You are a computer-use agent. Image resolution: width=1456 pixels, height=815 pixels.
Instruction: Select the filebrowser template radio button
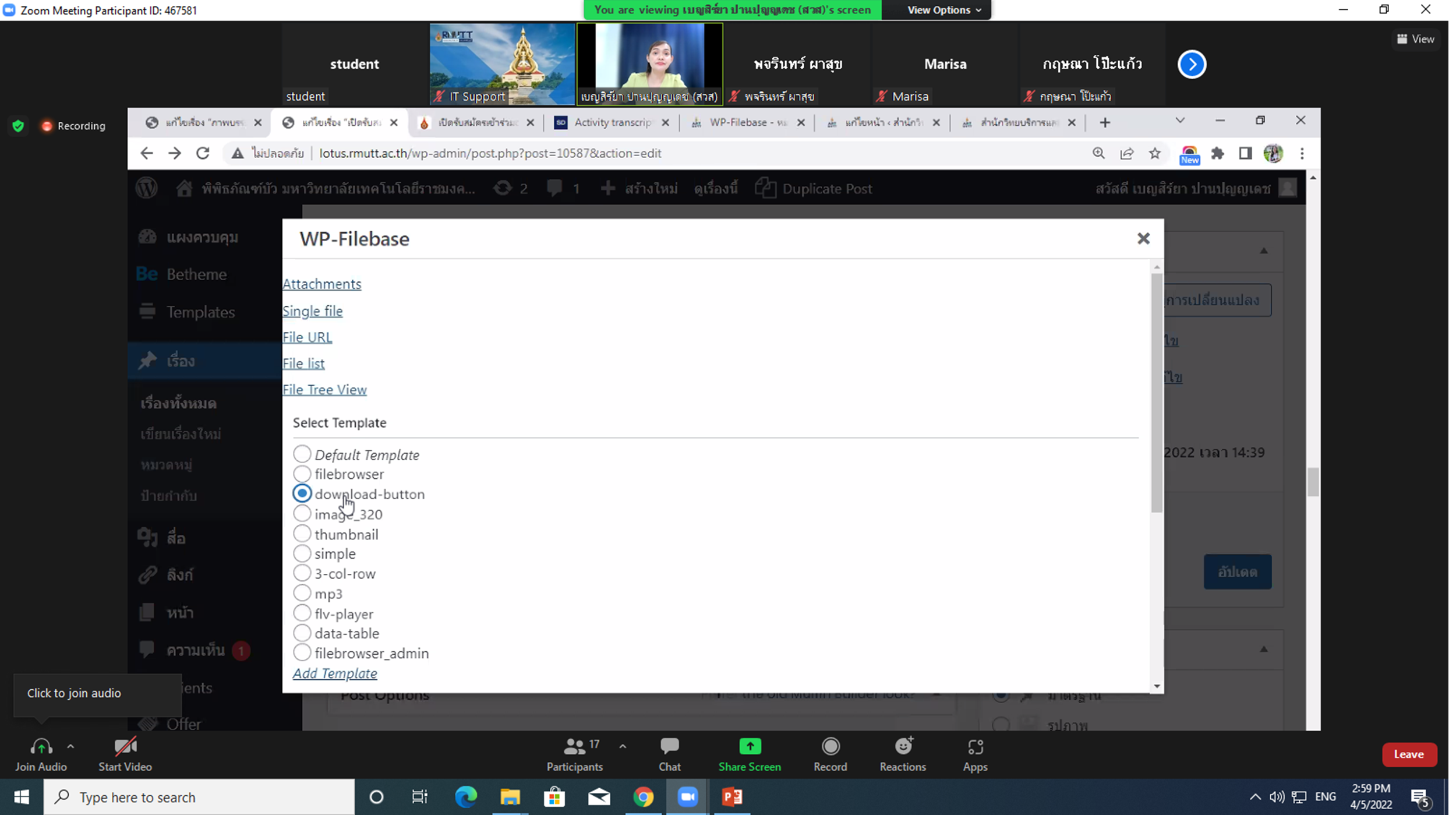click(303, 475)
